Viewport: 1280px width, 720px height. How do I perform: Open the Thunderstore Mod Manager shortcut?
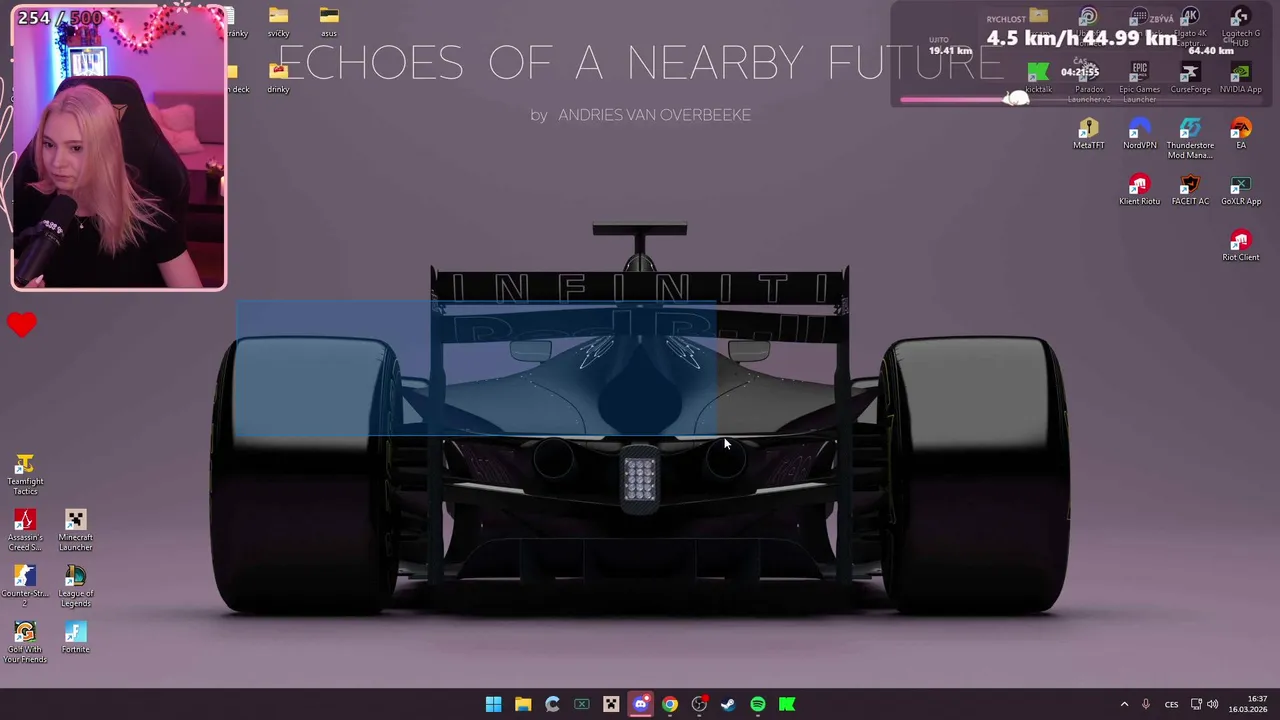(1190, 139)
